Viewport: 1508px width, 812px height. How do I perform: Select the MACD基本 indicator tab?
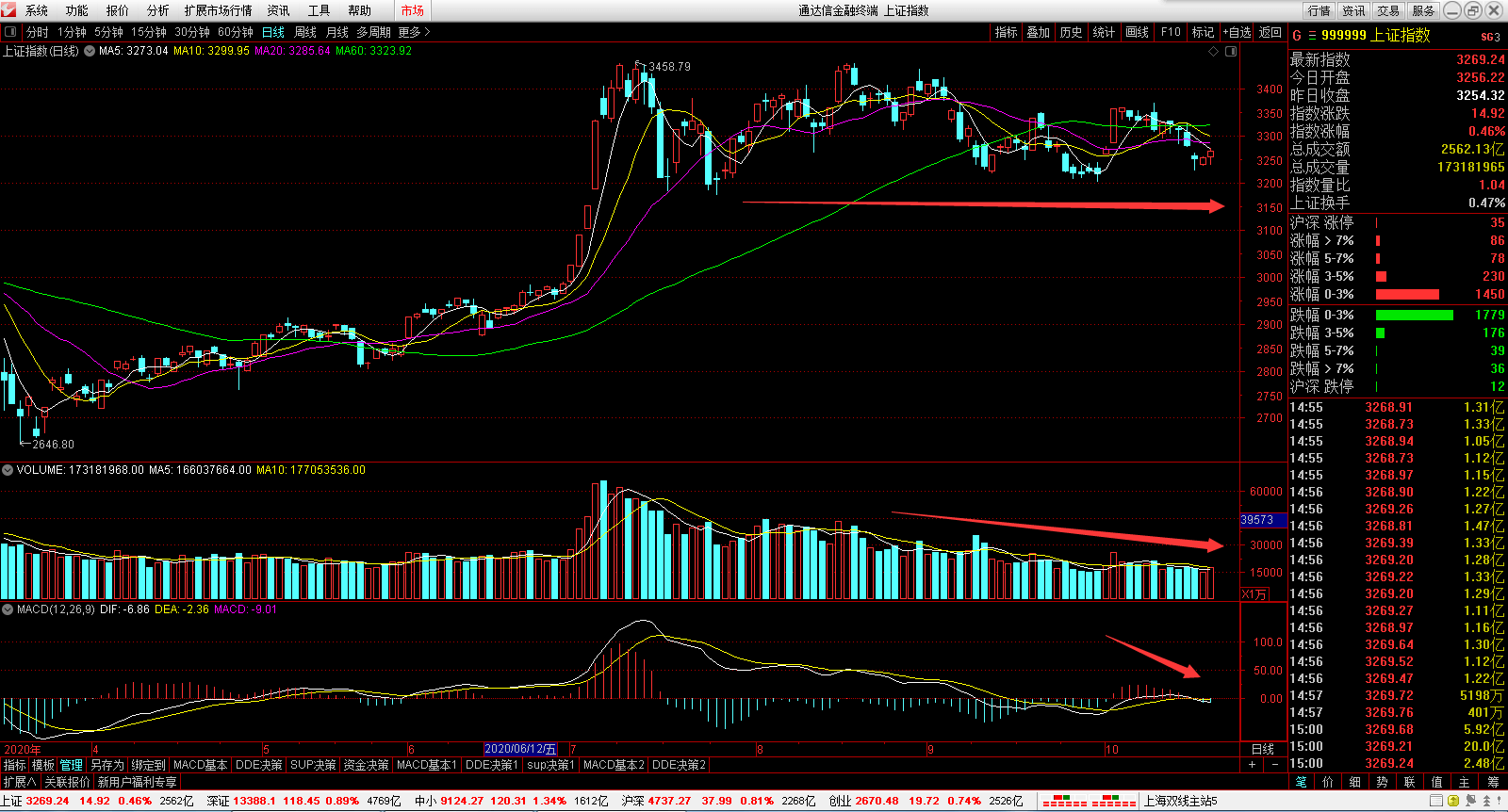200,765
